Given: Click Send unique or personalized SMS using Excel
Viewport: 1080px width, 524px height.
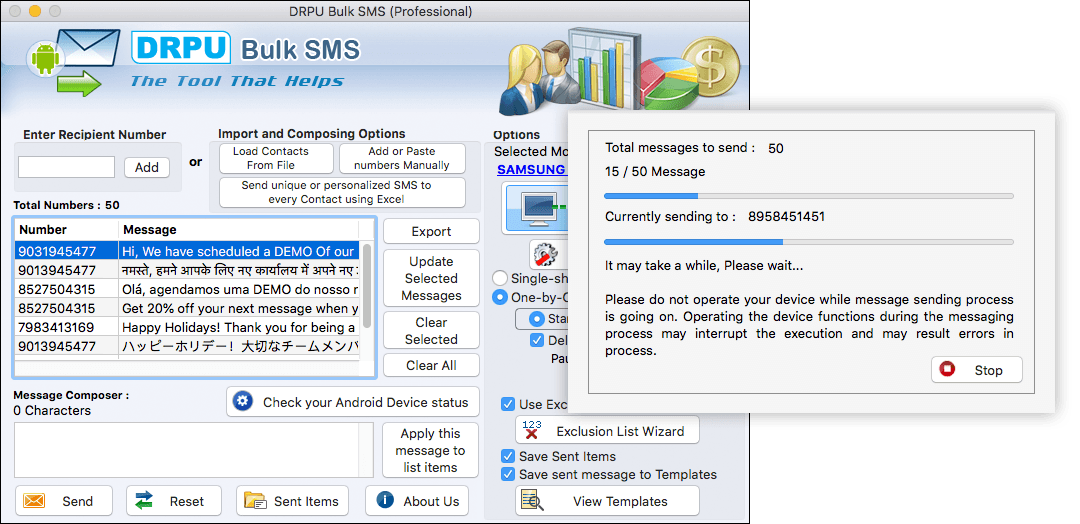Looking at the screenshot, I should click(x=342, y=192).
